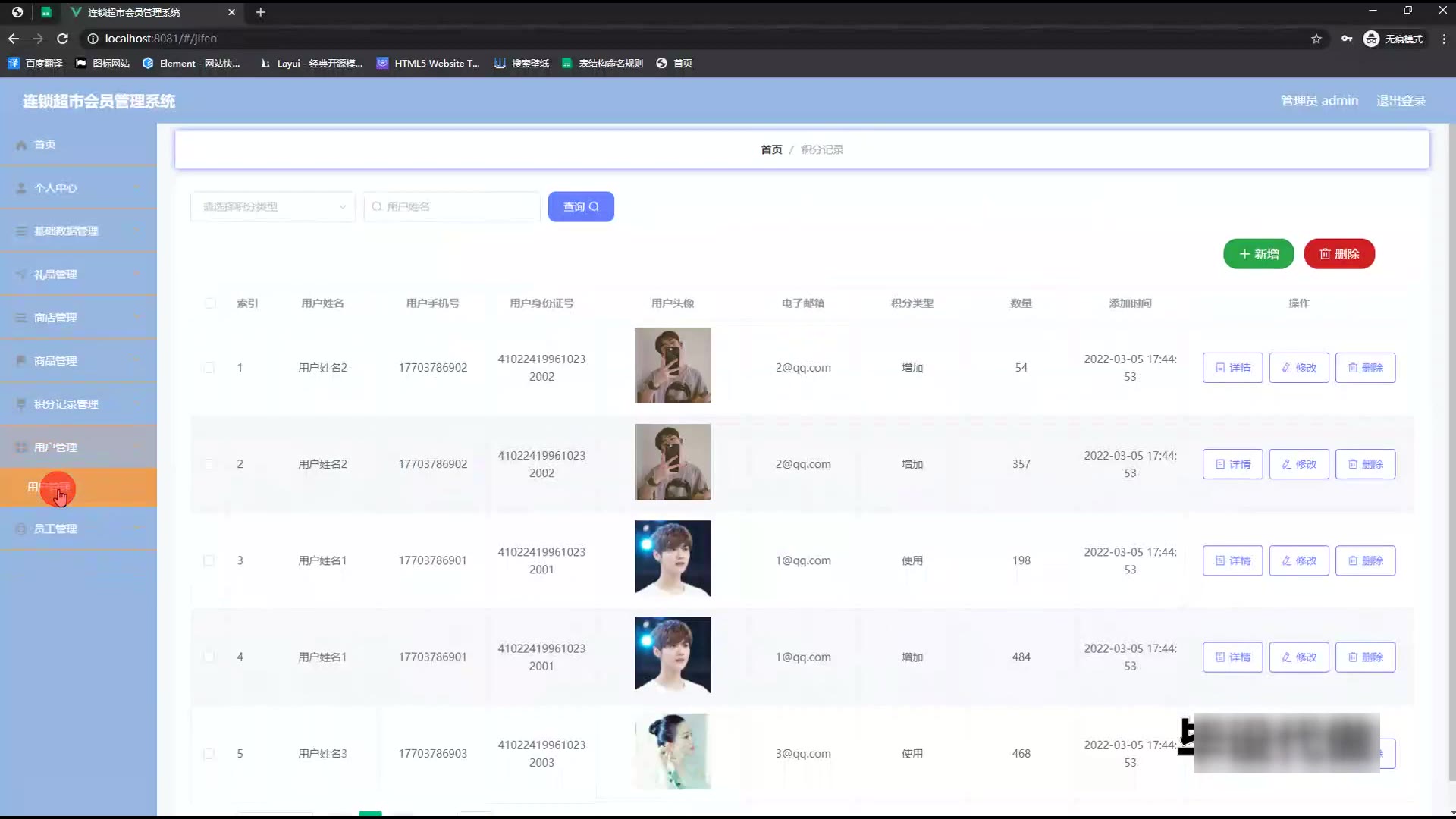1456x819 pixels.
Task: Open the browser three-dot menu
Action: pos(1444,39)
